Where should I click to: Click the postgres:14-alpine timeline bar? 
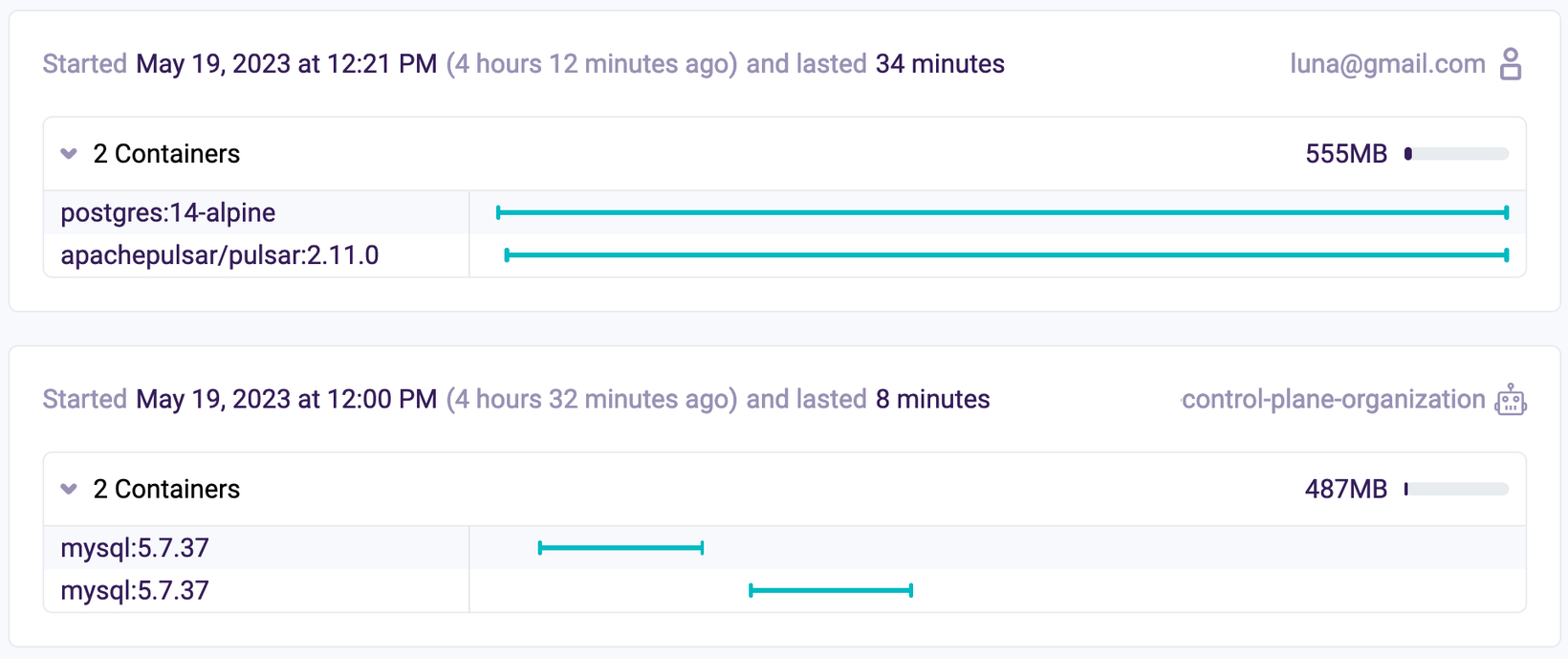(1001, 212)
